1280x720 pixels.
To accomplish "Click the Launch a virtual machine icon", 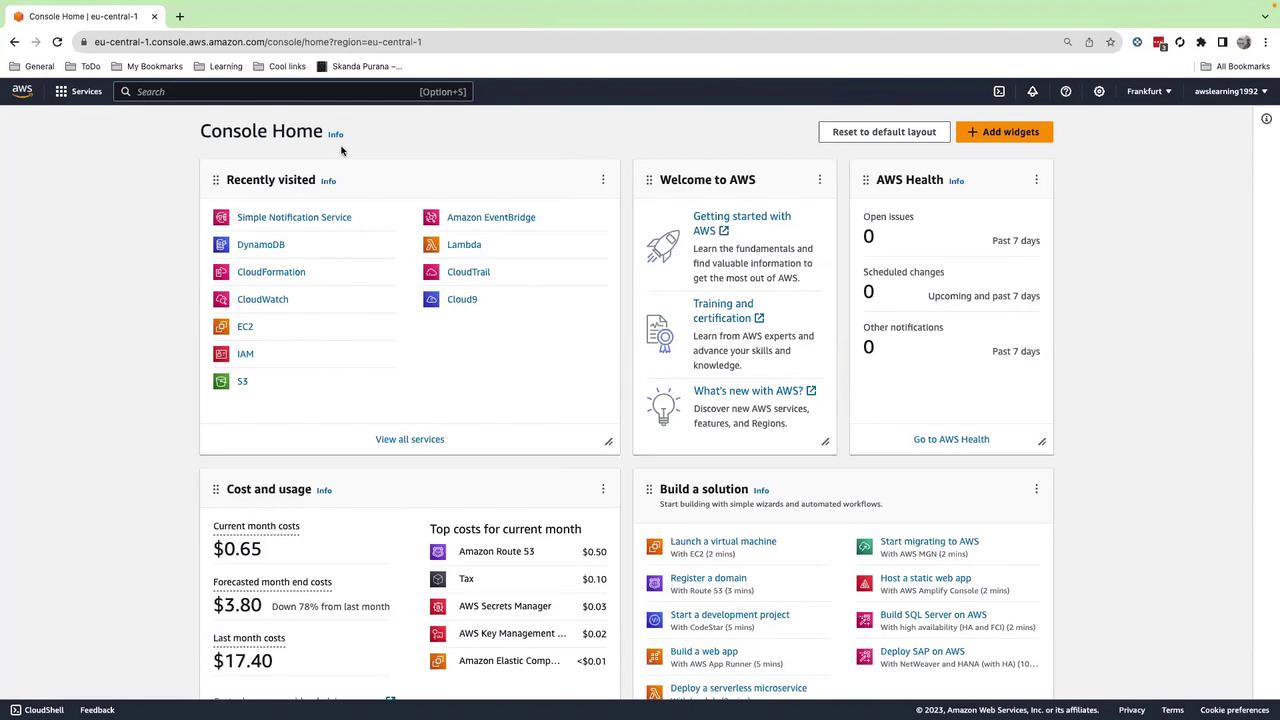I will coord(654,547).
